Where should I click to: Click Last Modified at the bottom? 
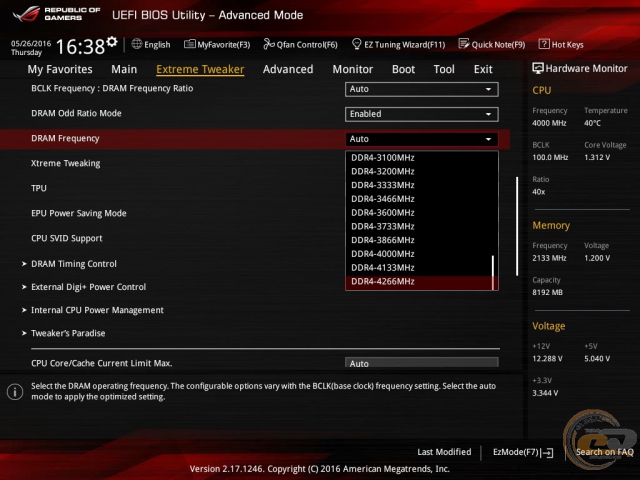click(x=444, y=452)
